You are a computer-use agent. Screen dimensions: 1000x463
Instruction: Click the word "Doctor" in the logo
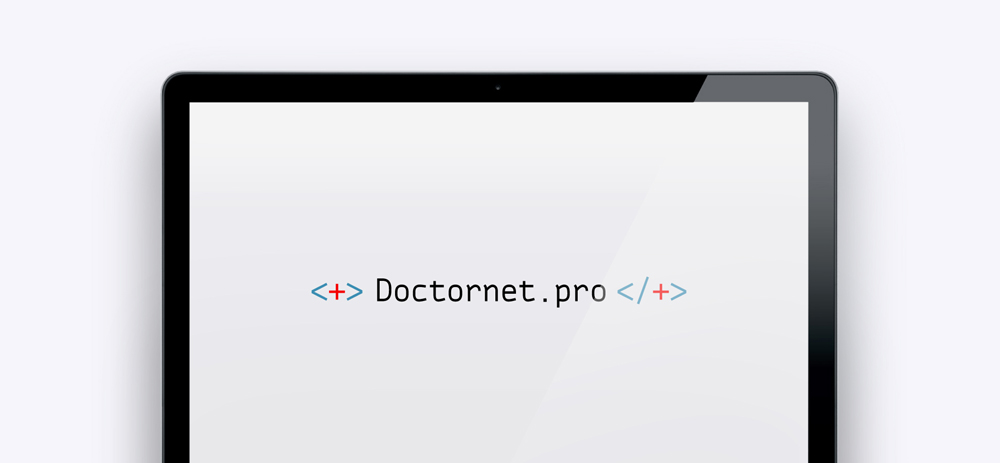pyautogui.click(x=429, y=290)
